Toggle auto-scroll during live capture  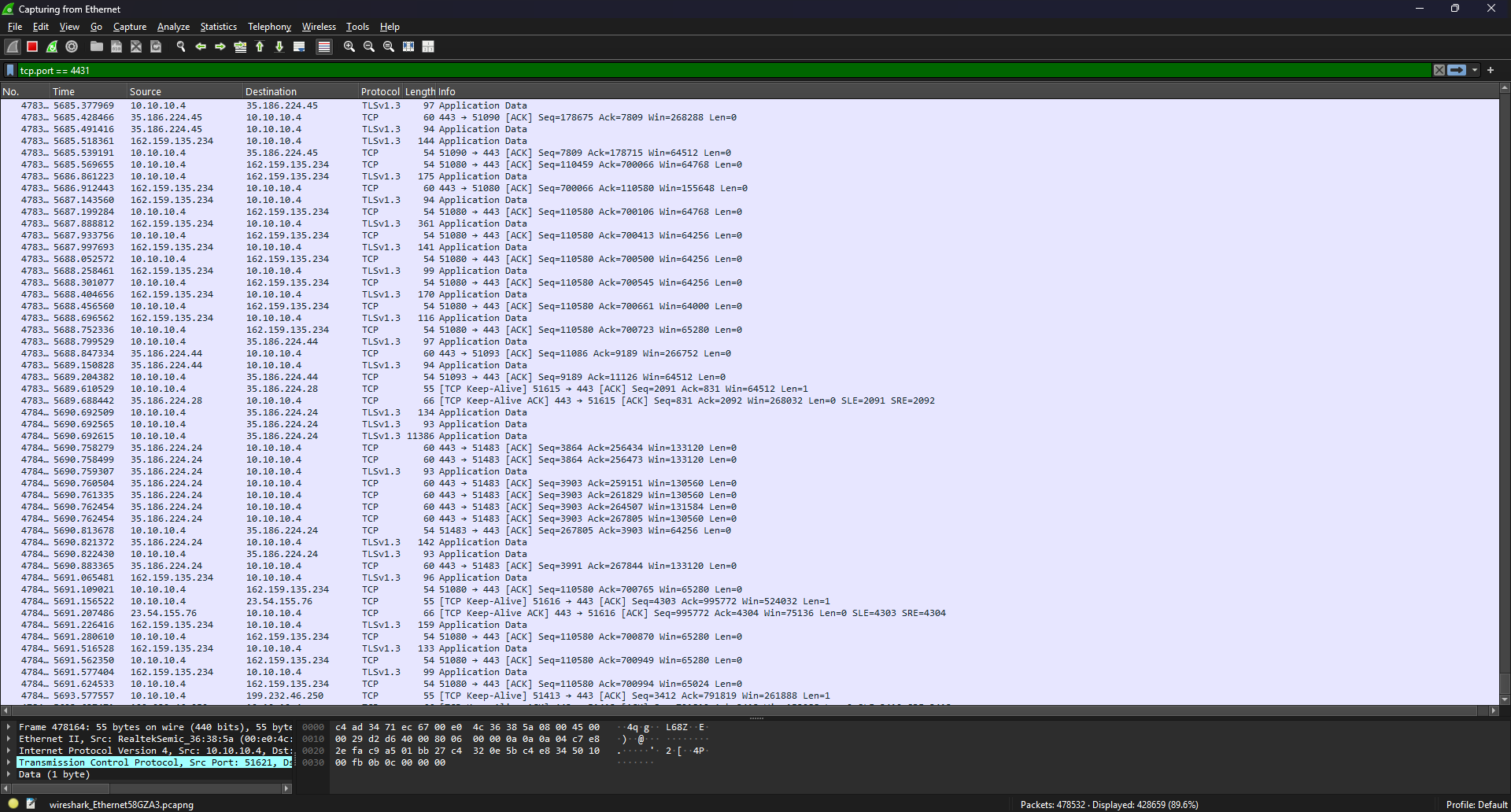(299, 47)
